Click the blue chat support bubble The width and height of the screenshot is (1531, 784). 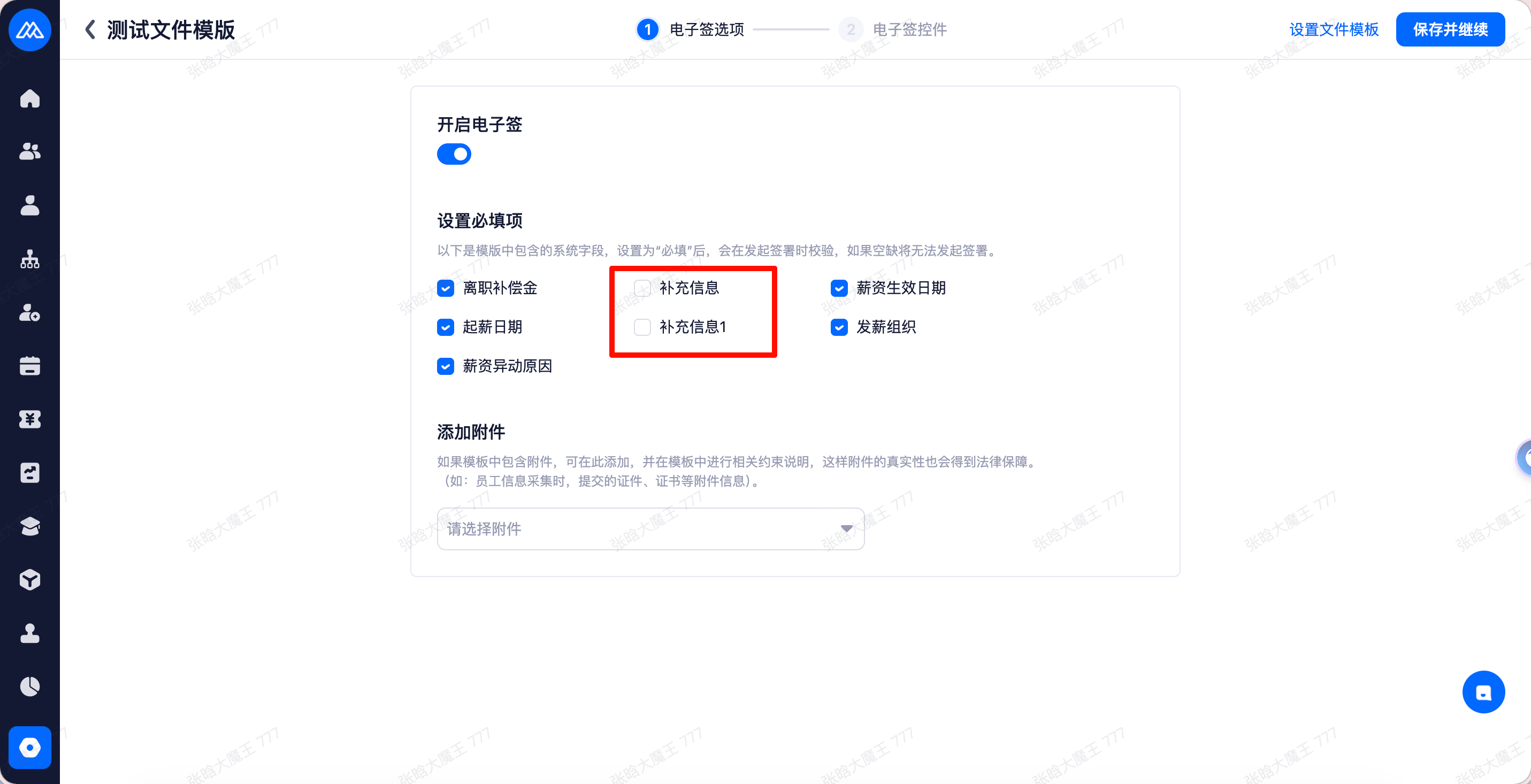click(1483, 692)
